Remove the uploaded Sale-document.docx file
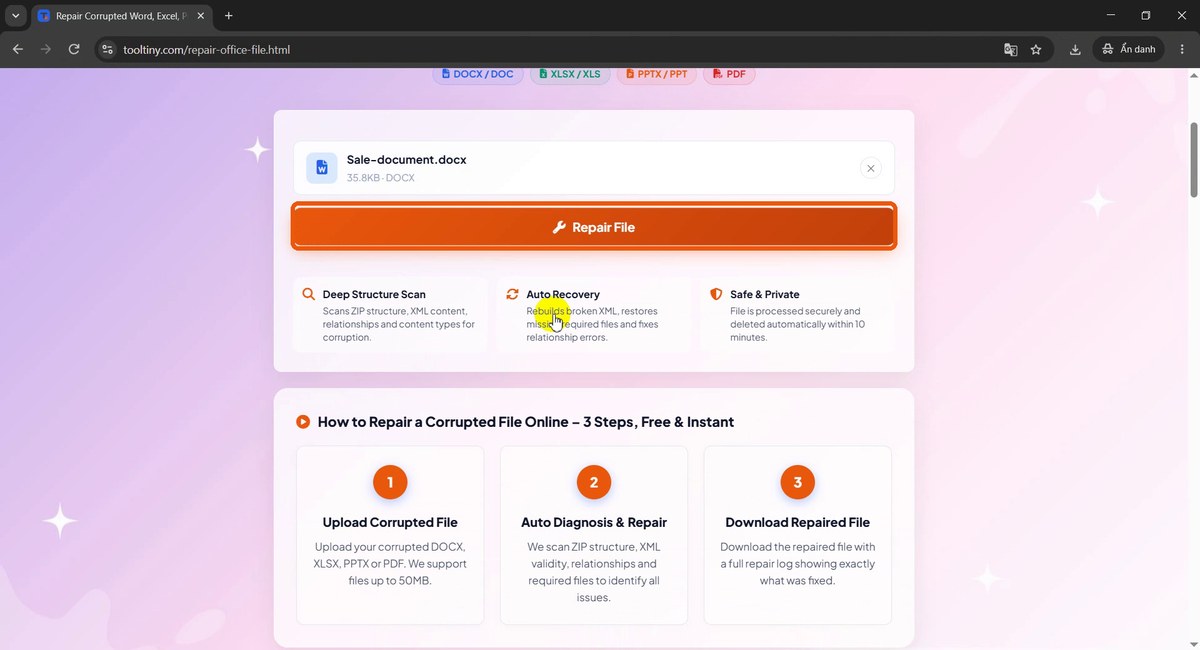Screen dimensions: 1200x650 pyautogui.click(x=871, y=168)
